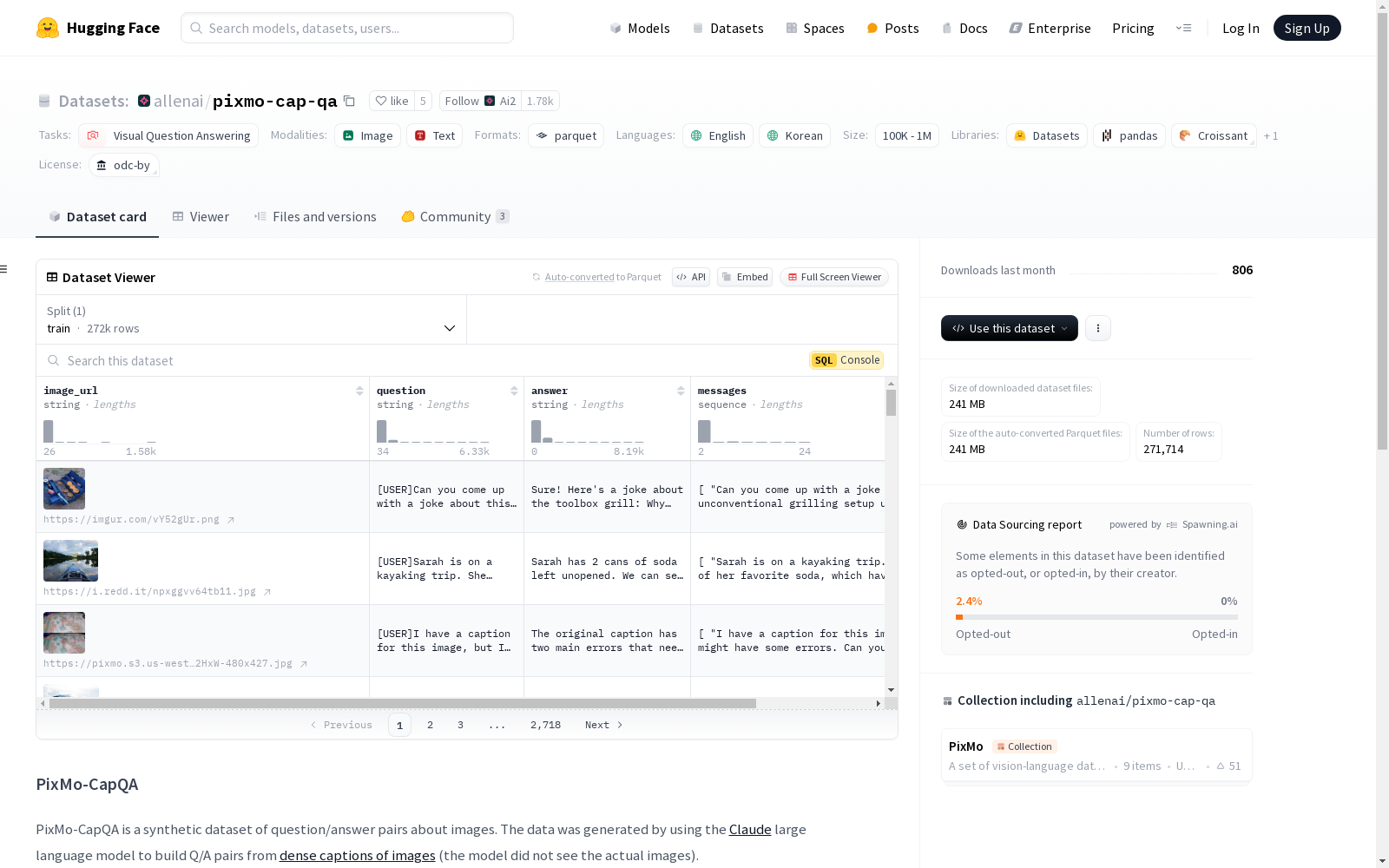Open the Full Screen Viewer
Screen dimensions: 1389x868
tap(834, 277)
